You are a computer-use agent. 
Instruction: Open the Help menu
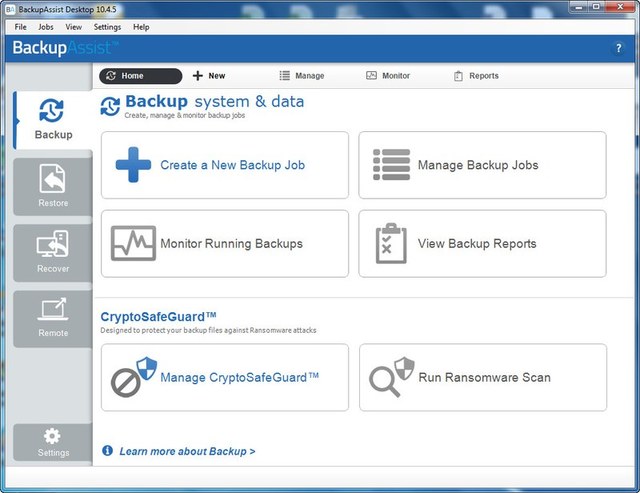click(141, 27)
